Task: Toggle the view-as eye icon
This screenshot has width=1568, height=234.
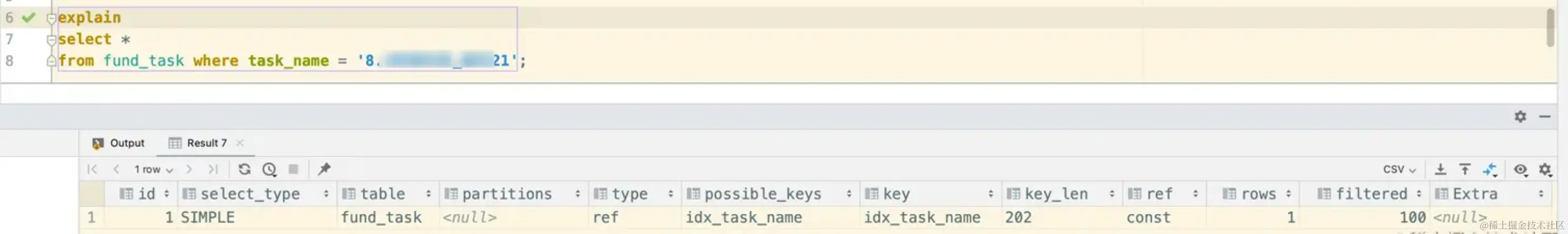Action: click(x=1520, y=169)
